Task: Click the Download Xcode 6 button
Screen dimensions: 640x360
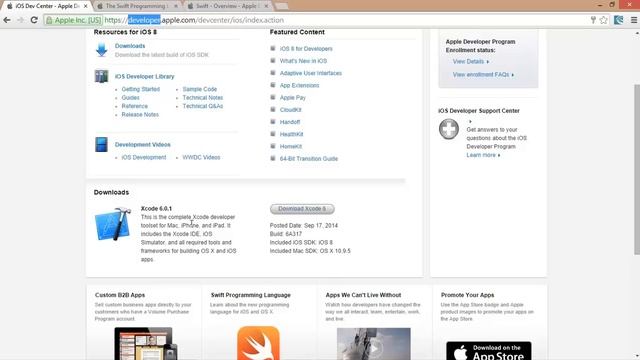Action: (x=302, y=209)
